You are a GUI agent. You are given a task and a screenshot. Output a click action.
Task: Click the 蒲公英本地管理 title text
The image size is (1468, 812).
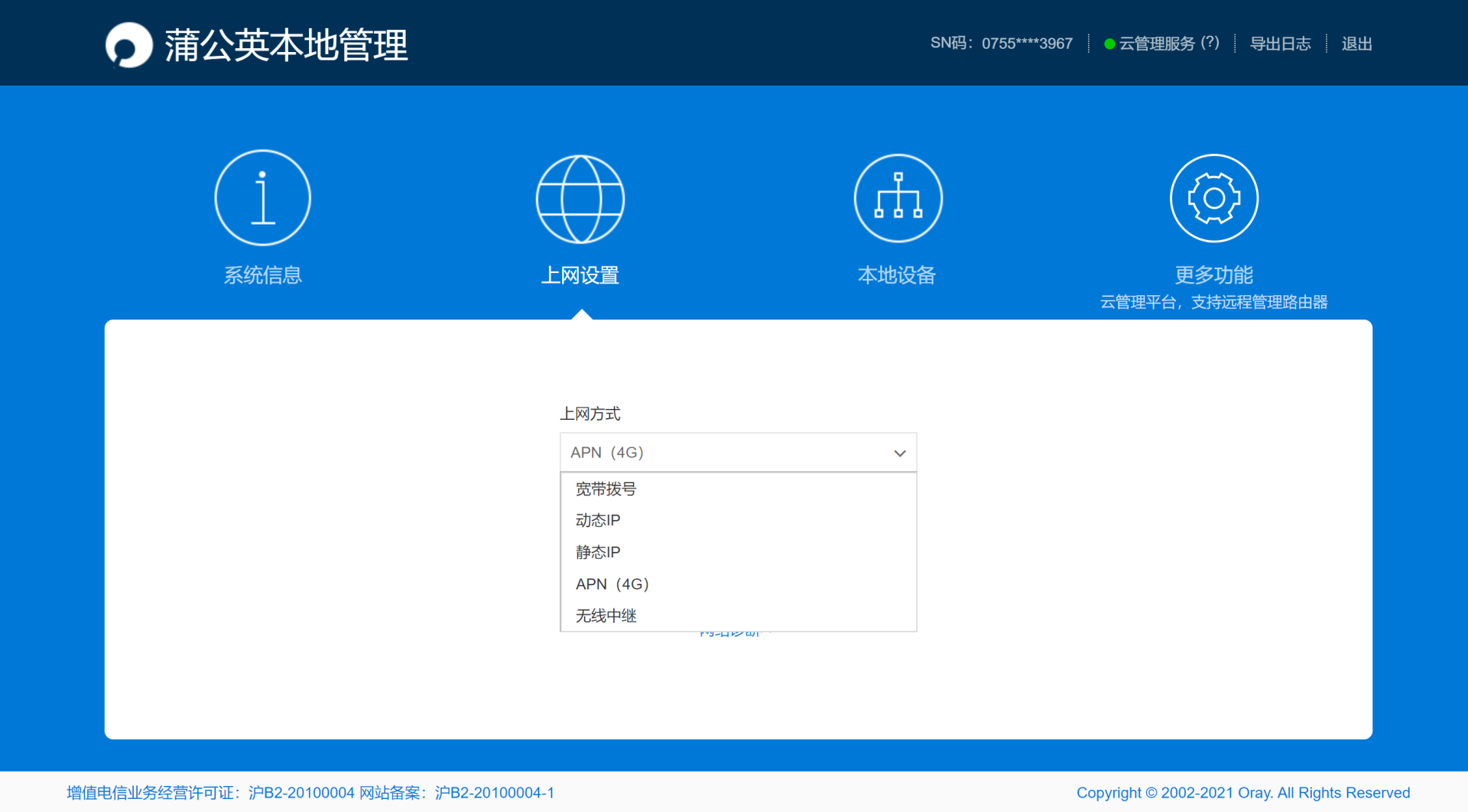[286, 45]
